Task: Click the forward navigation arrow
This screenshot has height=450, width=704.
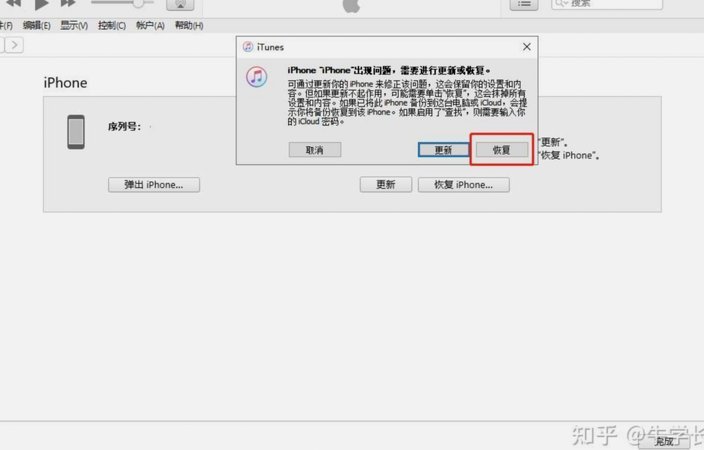Action: [x=15, y=45]
